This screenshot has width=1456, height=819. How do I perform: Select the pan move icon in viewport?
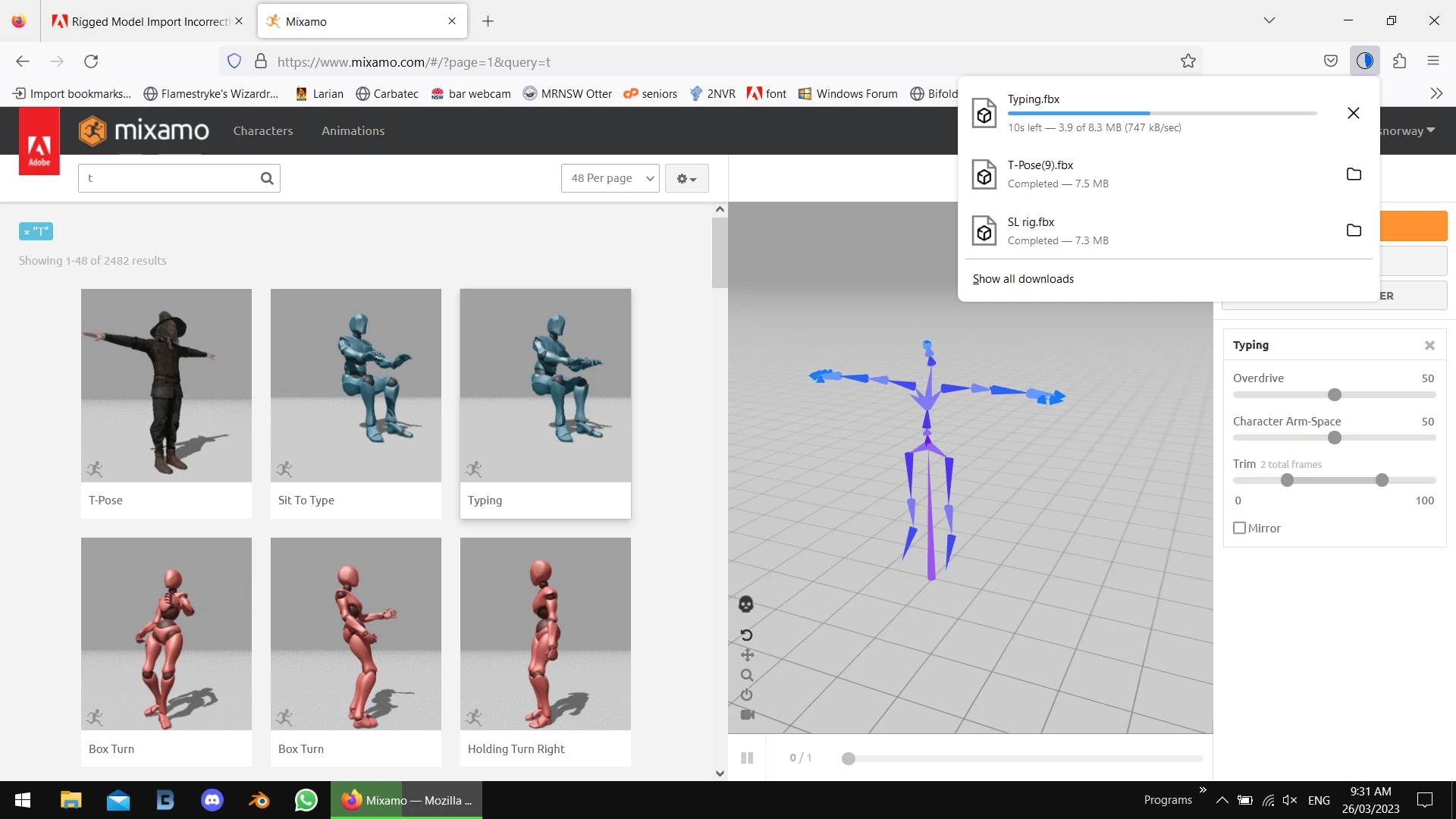coord(747,654)
